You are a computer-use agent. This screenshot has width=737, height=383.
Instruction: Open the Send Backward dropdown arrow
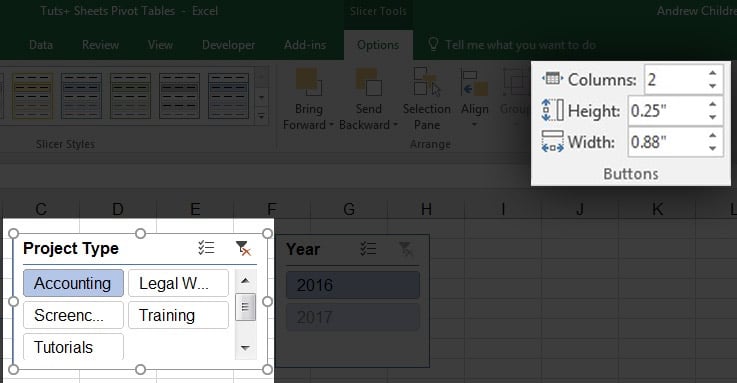tap(395, 125)
